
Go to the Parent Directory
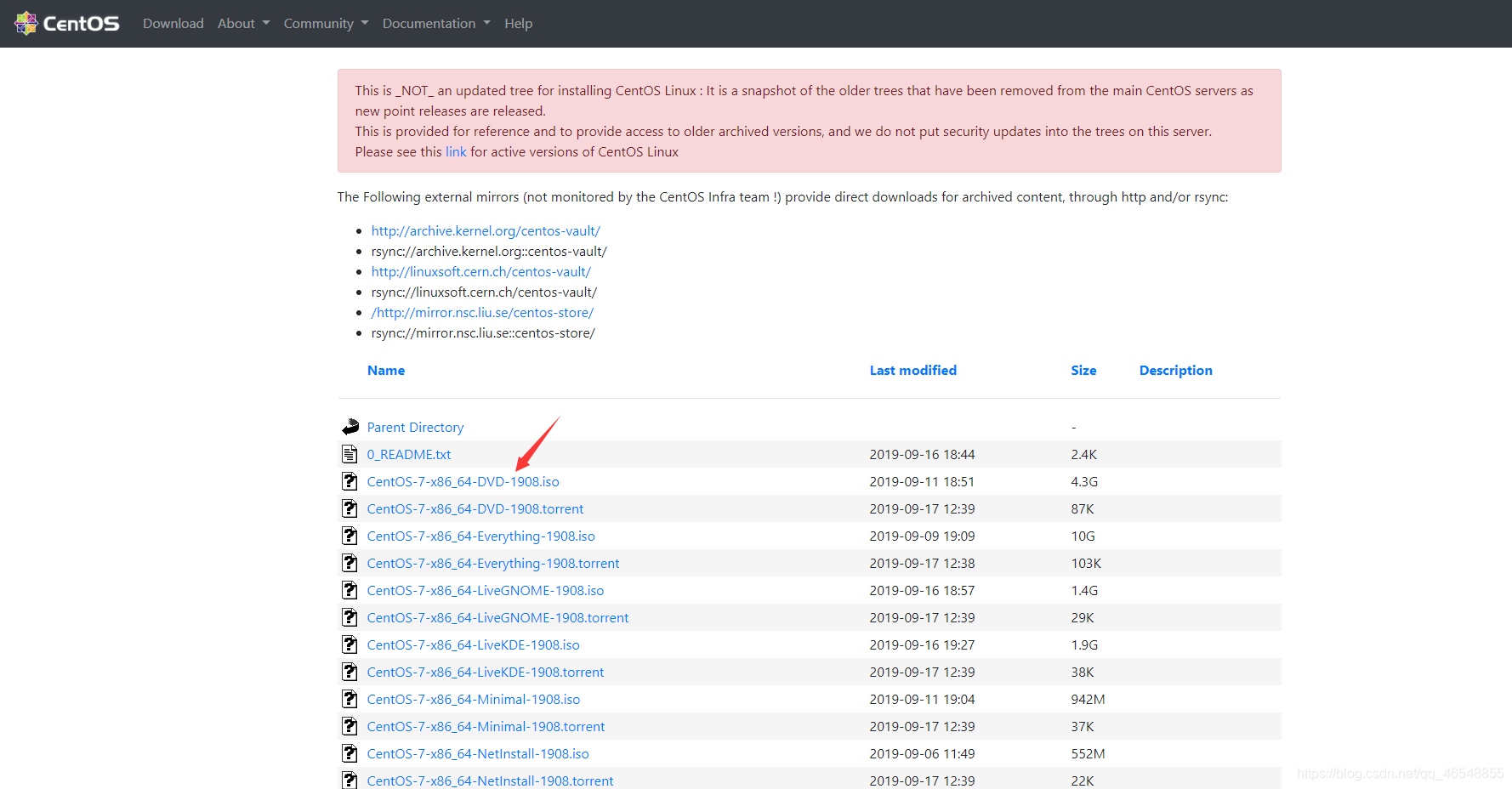click(415, 428)
